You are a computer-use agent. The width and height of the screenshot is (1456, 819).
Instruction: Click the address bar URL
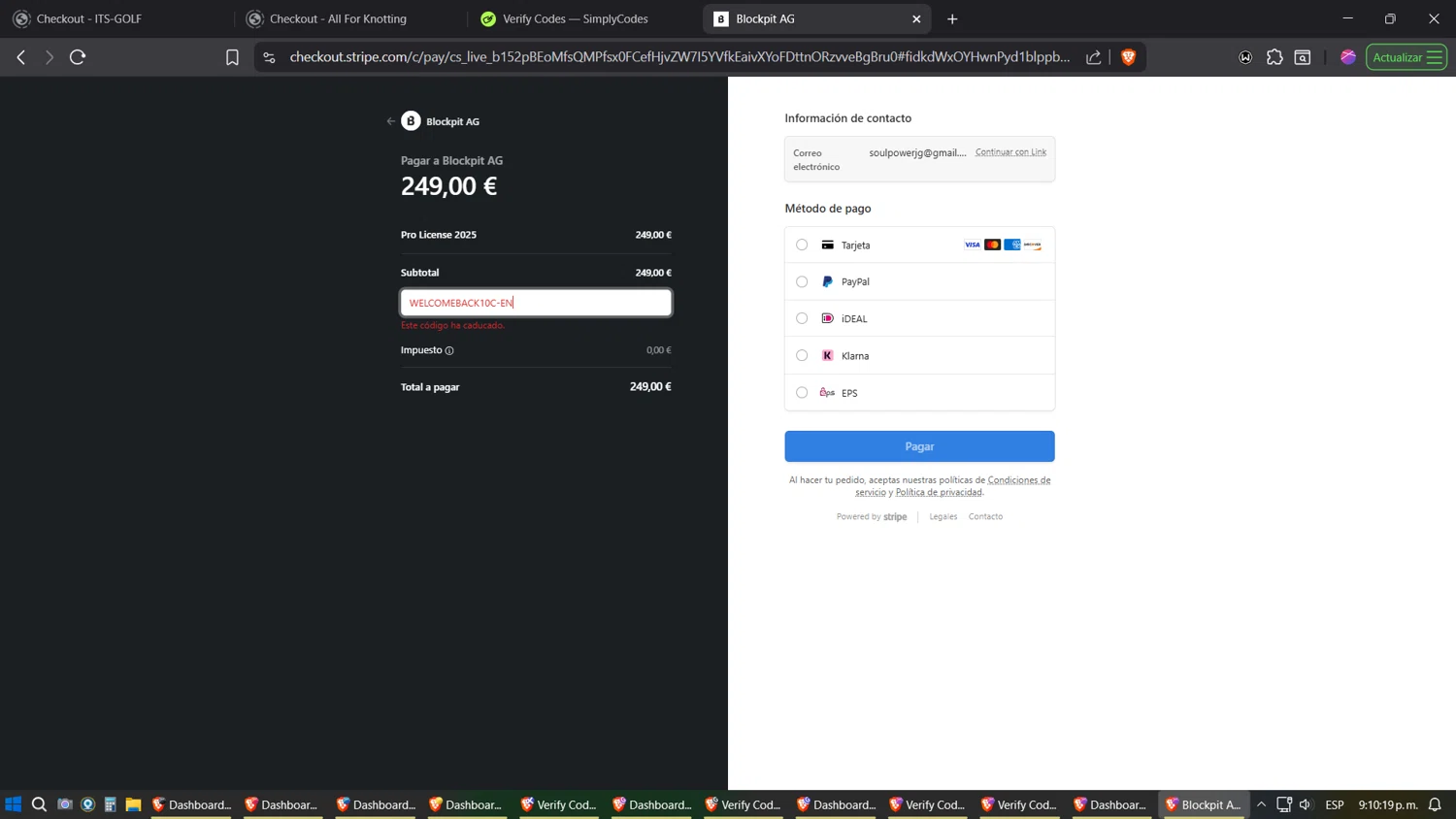(x=679, y=57)
